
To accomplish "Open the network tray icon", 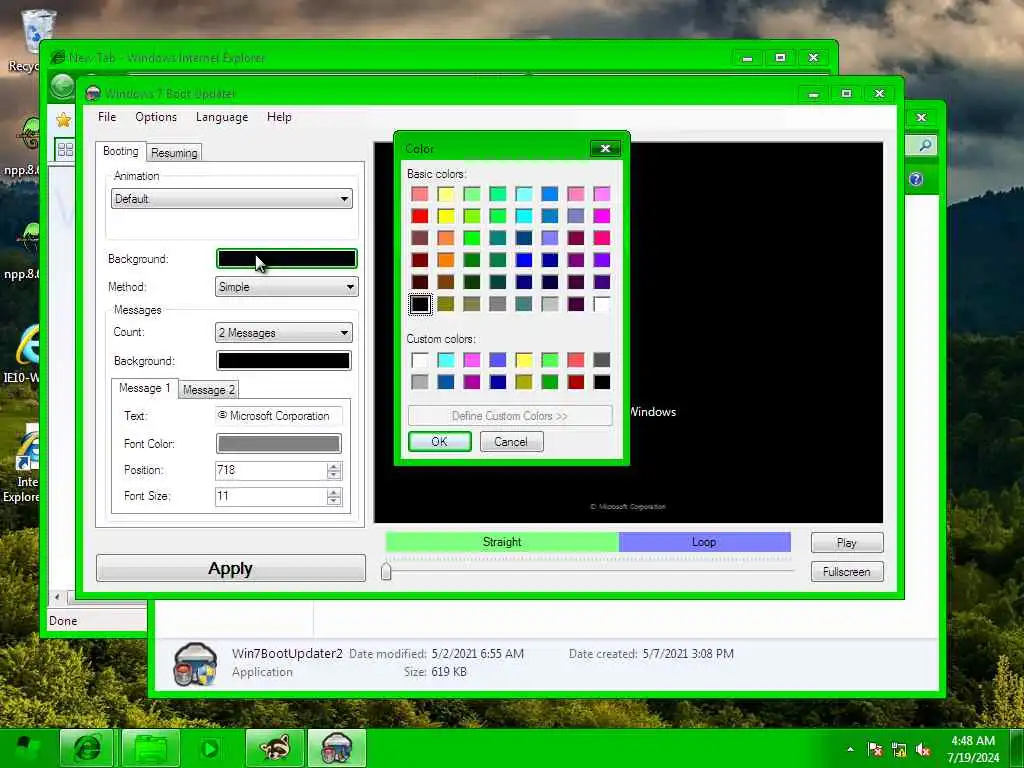I will [x=899, y=749].
